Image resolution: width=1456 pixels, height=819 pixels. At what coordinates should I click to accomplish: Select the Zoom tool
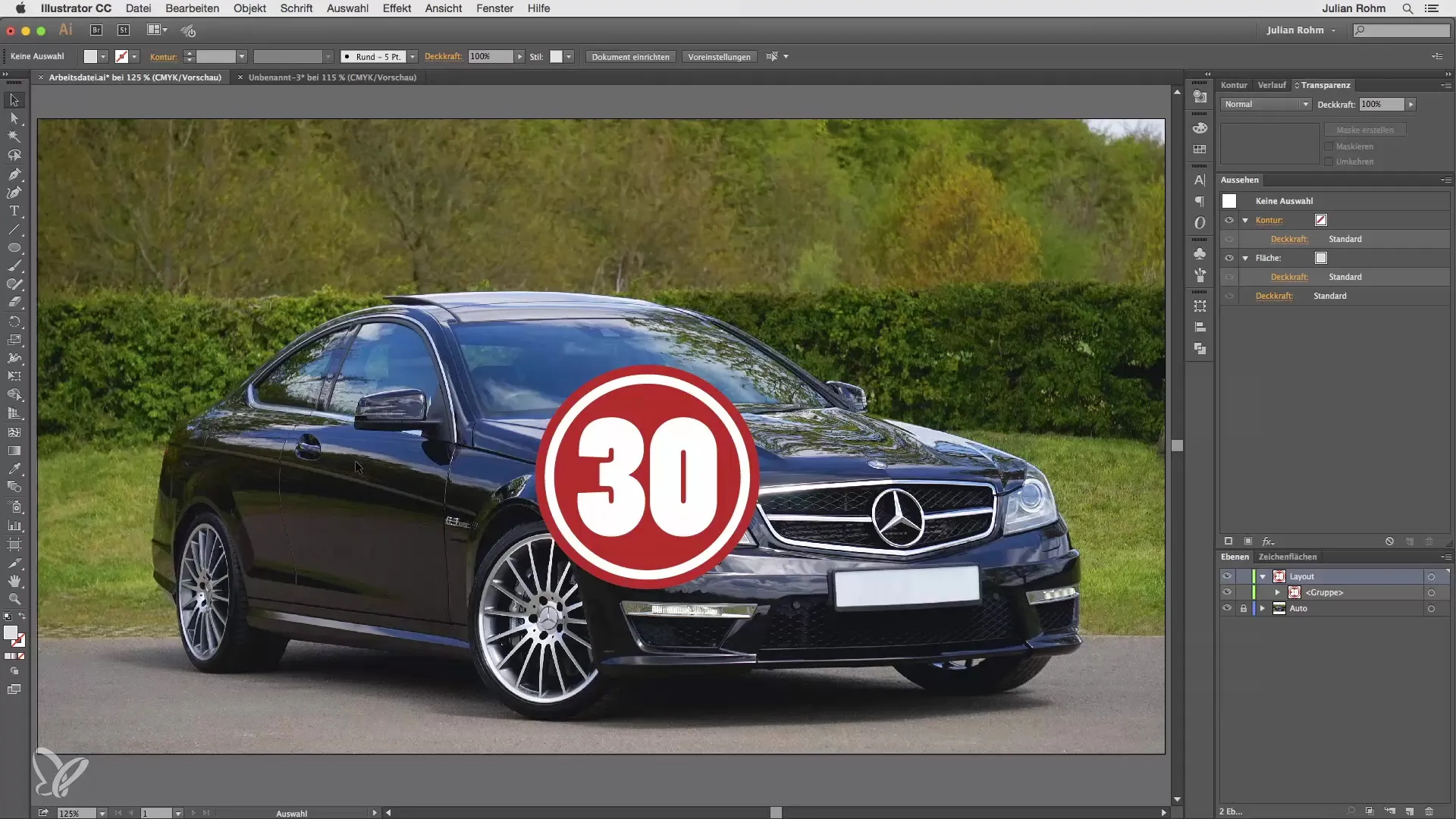click(14, 599)
